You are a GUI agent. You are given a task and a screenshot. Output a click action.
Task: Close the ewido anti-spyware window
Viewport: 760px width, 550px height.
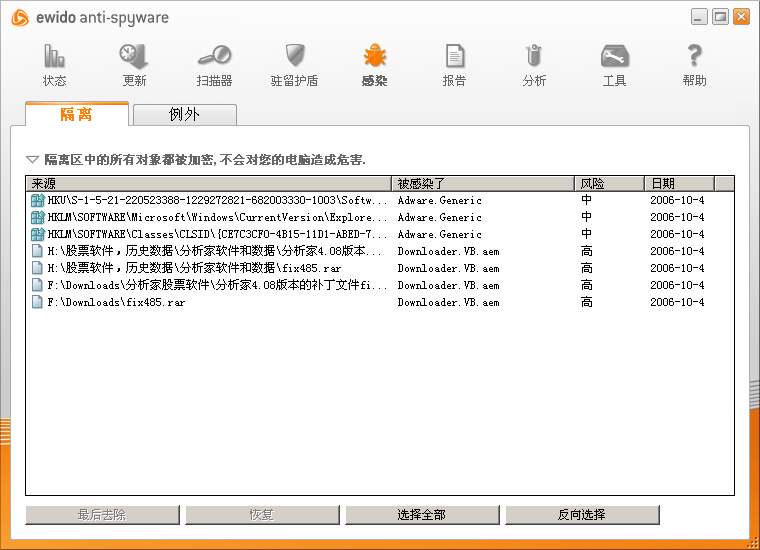click(741, 17)
